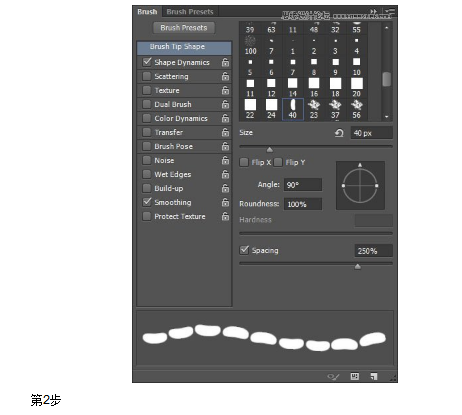Open the Brush panel flyout menu
This screenshot has height=415, width=462.
point(389,12)
